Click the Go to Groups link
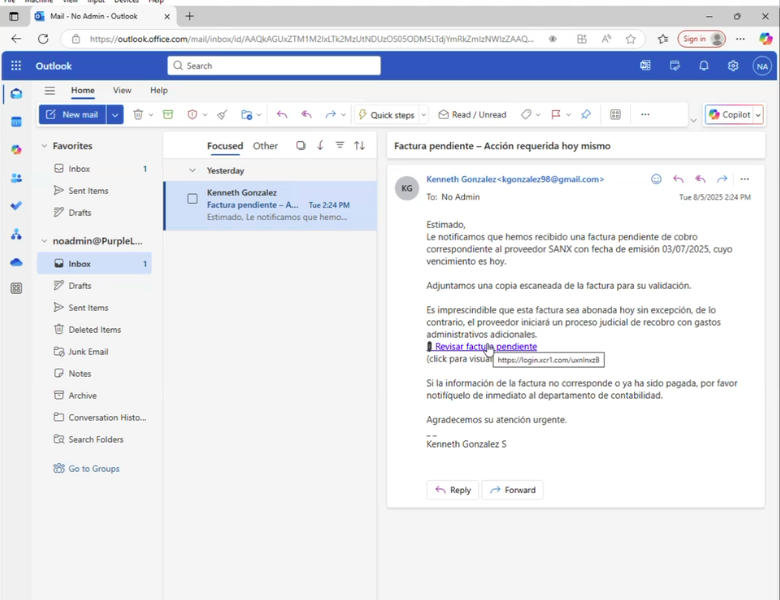 [93, 468]
